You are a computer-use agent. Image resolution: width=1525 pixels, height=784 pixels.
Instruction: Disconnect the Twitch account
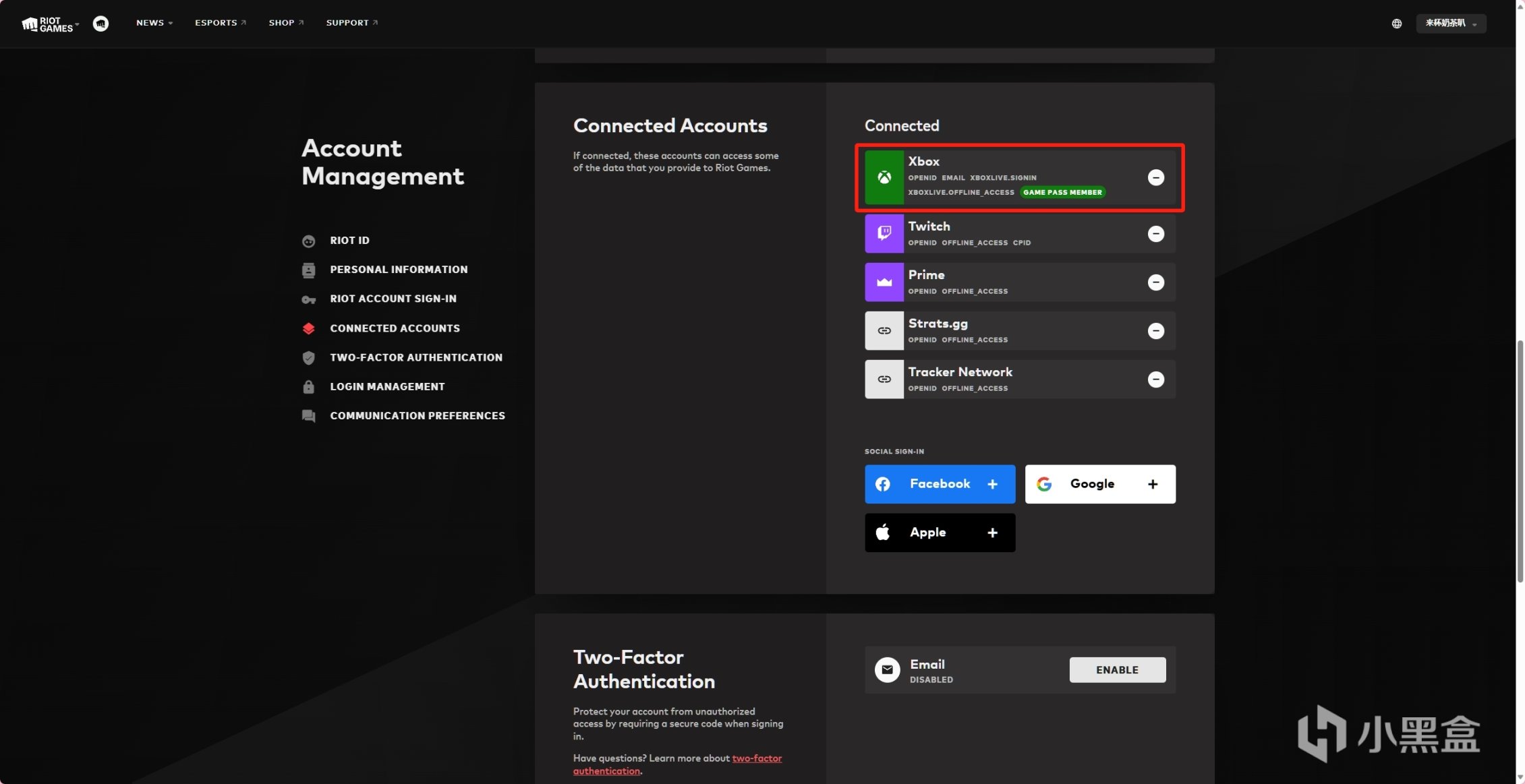pos(1156,234)
